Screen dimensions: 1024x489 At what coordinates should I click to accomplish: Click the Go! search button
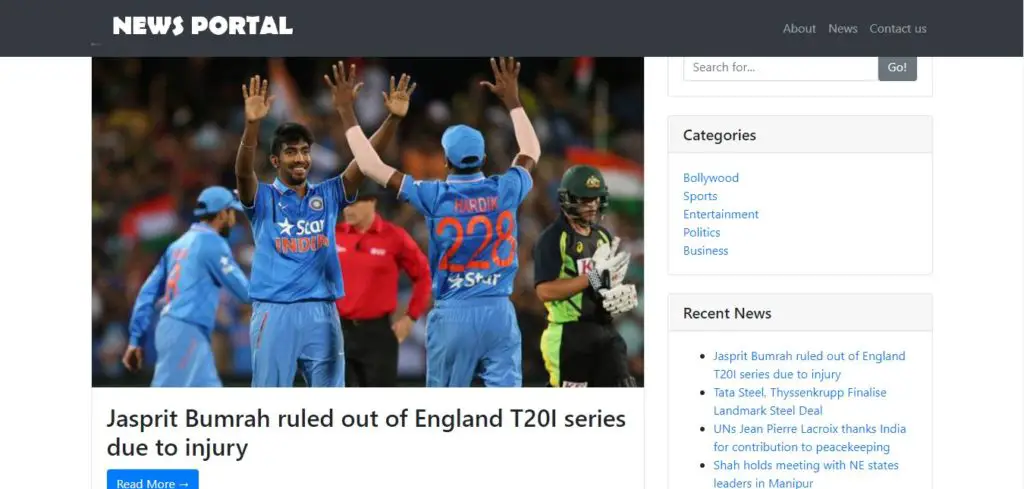click(897, 67)
